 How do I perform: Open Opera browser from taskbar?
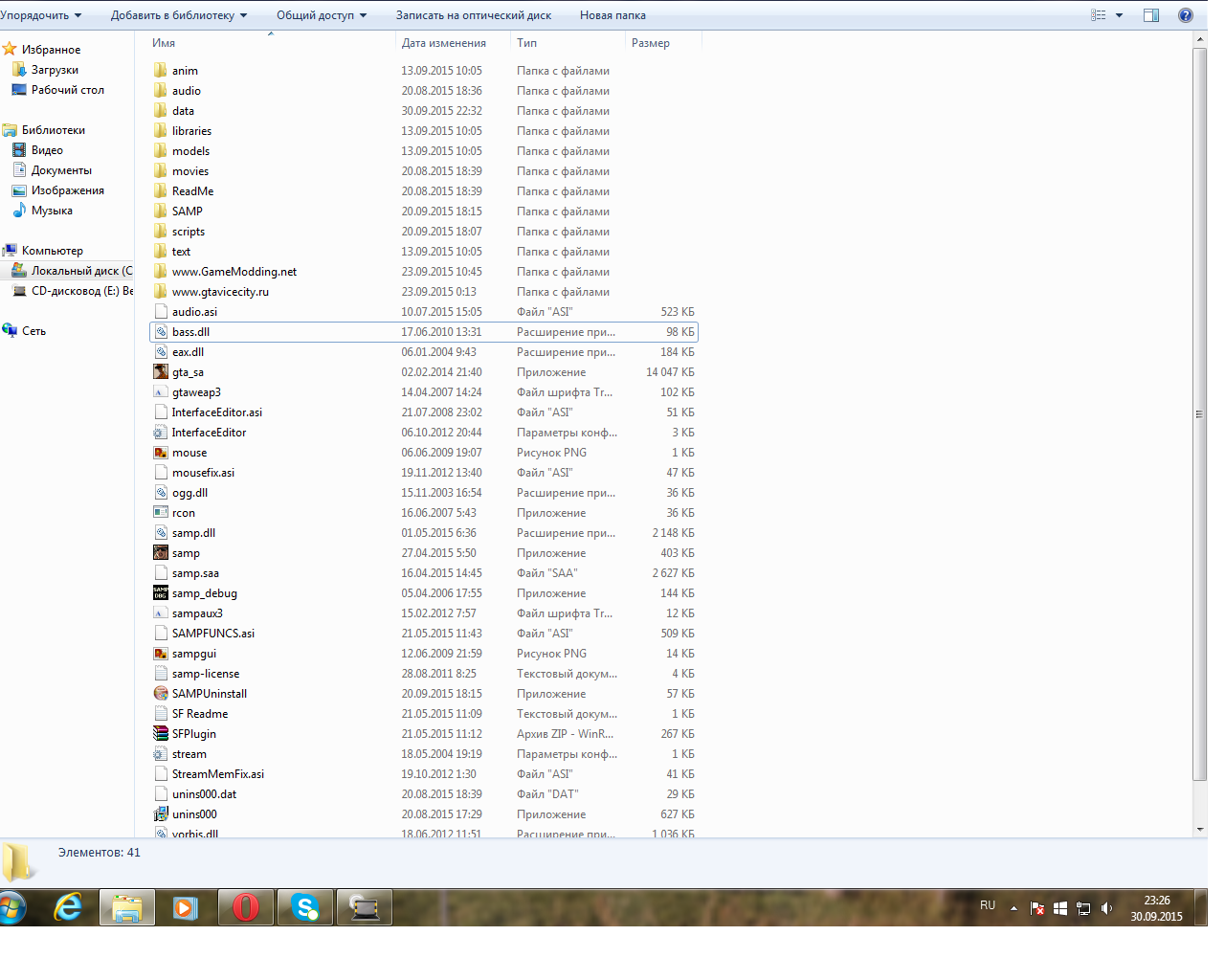coord(246,907)
